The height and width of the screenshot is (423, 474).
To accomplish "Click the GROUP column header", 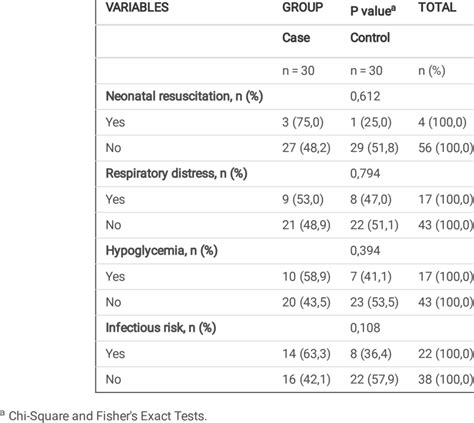I will [303, 7].
